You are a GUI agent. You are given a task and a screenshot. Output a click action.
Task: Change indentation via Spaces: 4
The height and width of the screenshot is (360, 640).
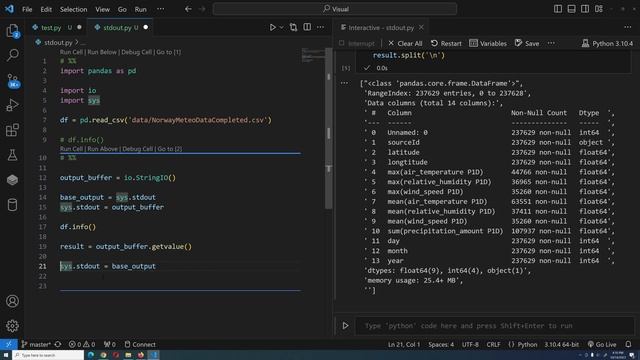pos(441,344)
